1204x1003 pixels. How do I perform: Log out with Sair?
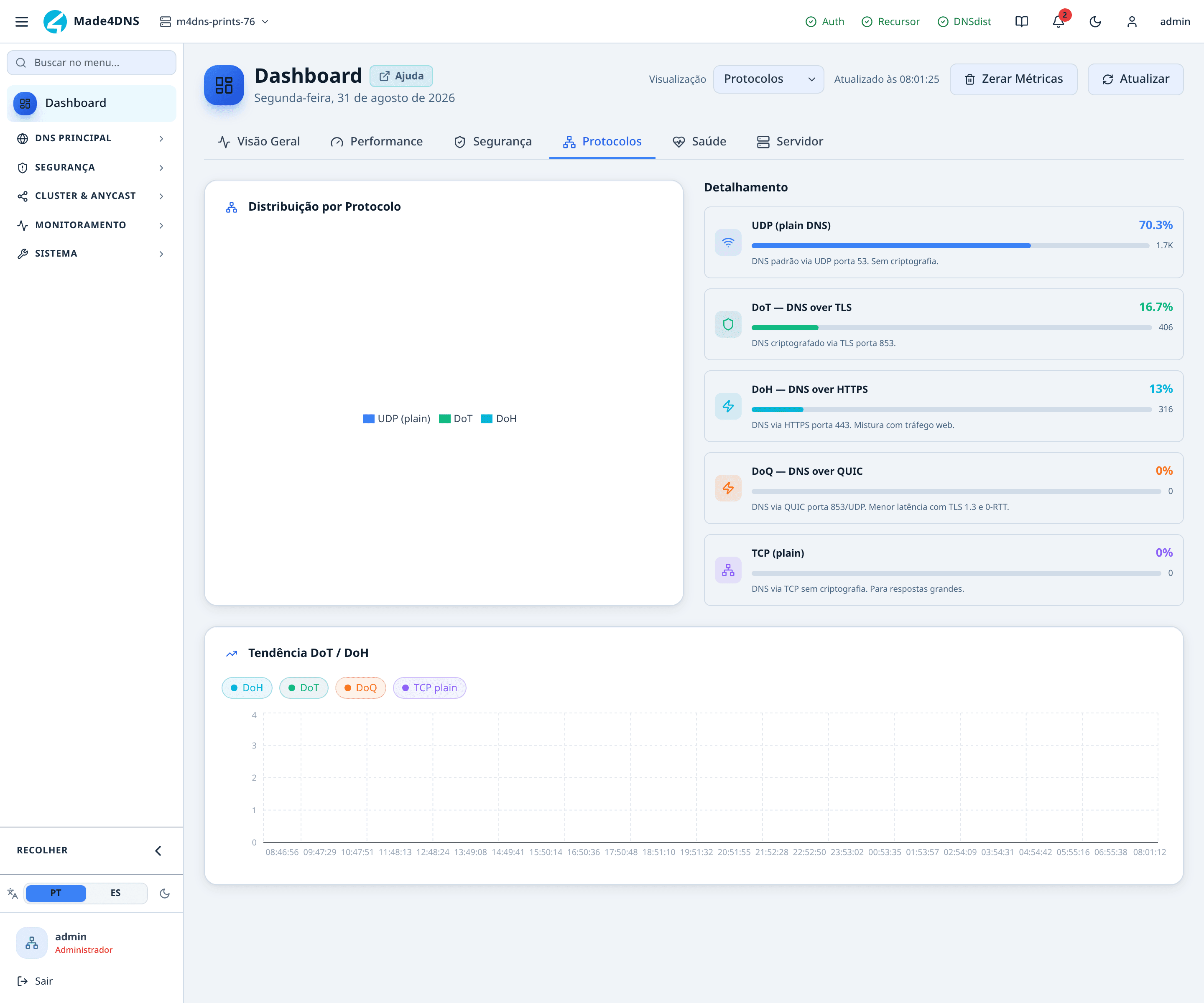point(35,981)
